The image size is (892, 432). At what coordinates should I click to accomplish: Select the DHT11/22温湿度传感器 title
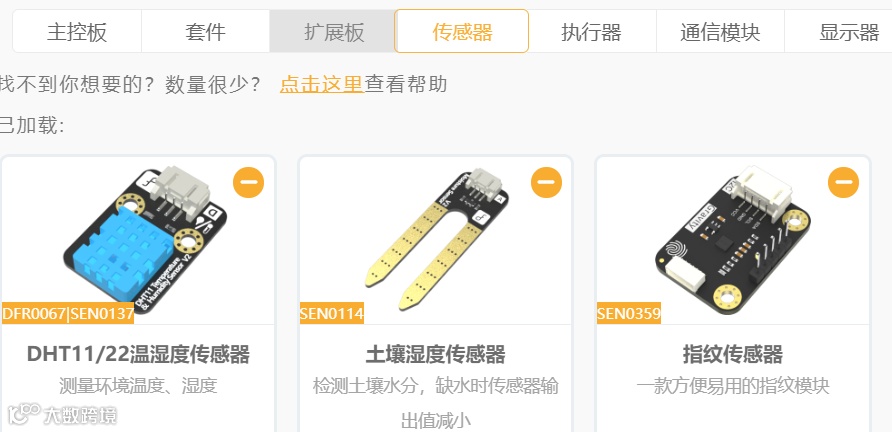tap(138, 354)
